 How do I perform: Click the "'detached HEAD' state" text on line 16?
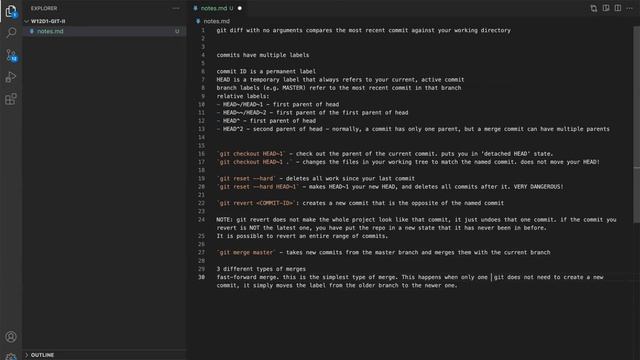517,154
